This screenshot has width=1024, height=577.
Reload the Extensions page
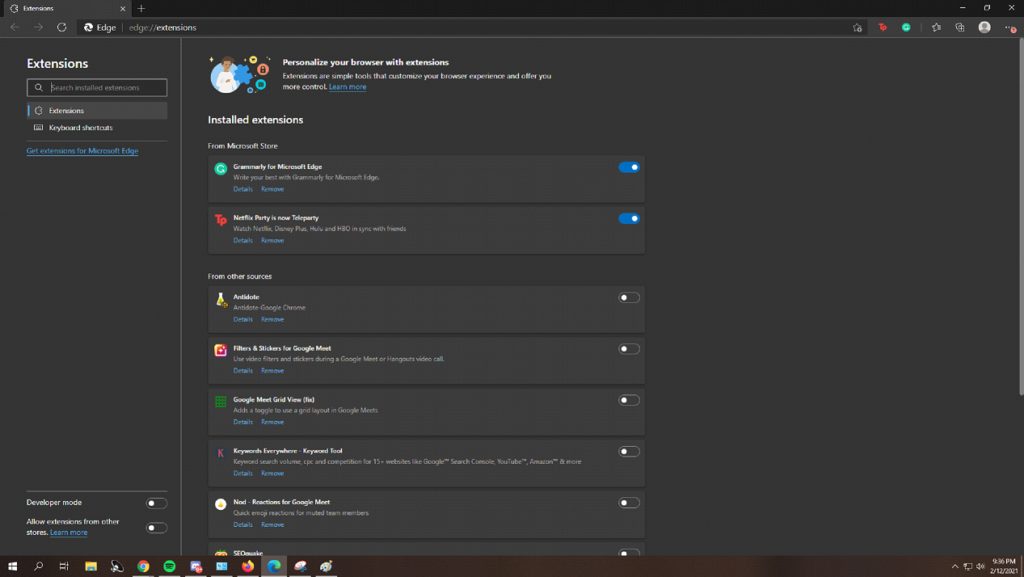point(62,27)
